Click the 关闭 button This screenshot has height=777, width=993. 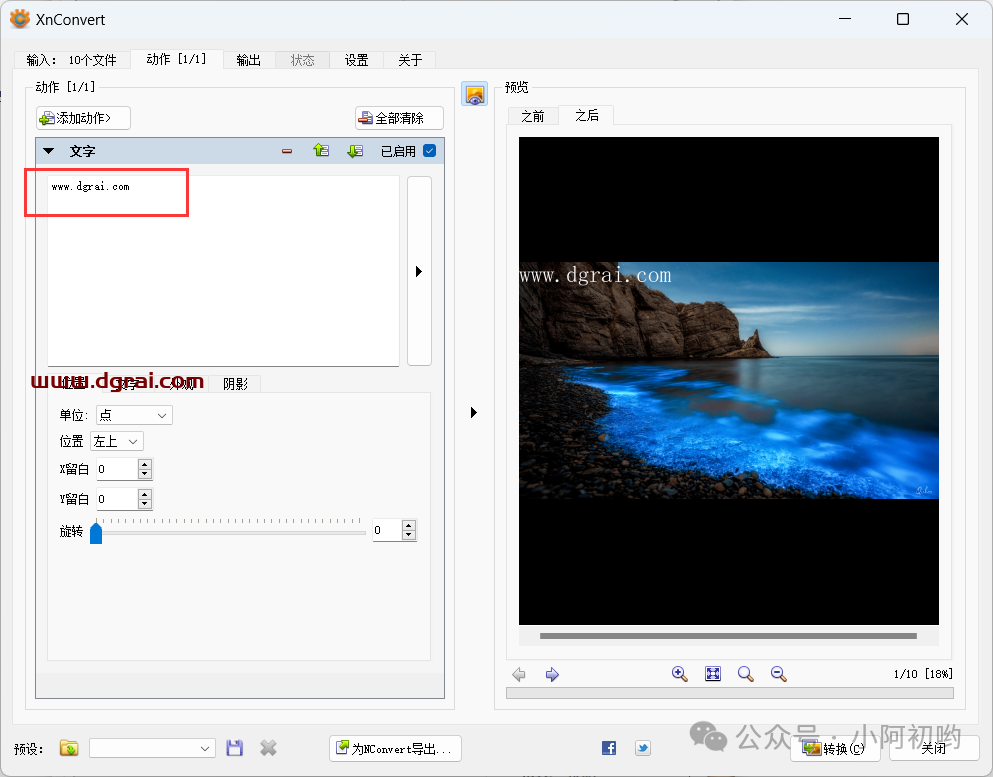pyautogui.click(x=933, y=749)
